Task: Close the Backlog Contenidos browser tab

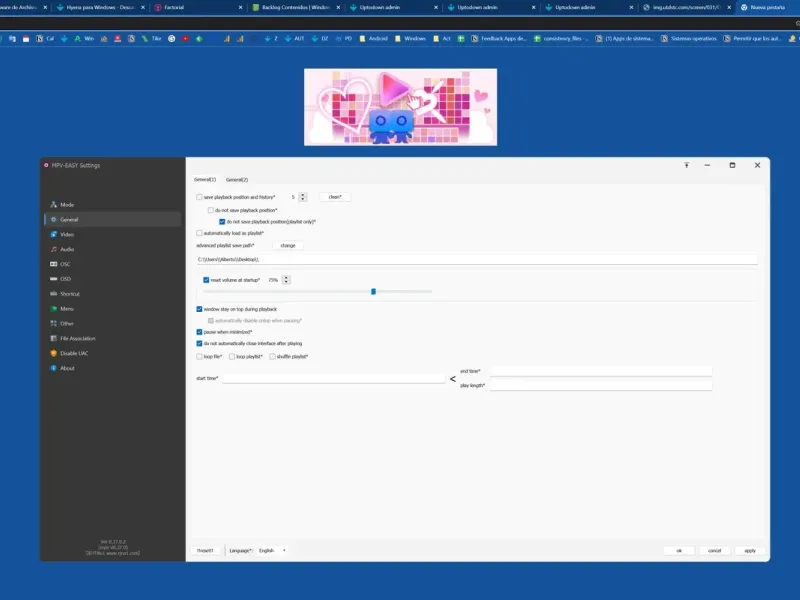Action: pos(338,8)
